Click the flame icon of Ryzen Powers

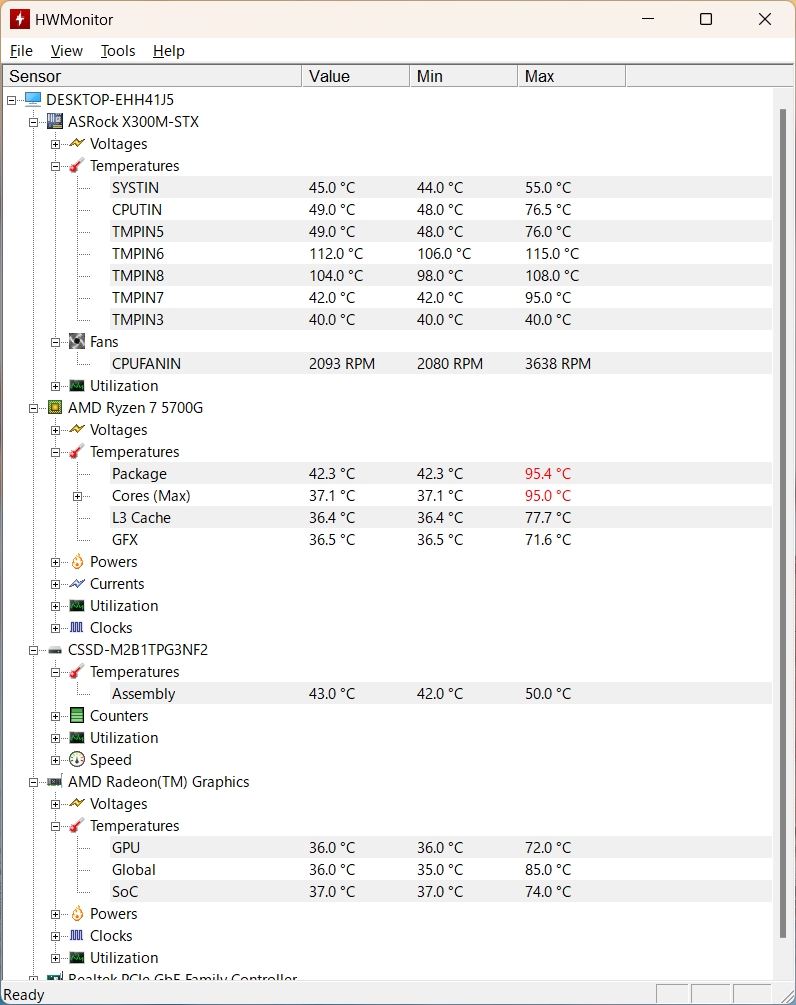pos(77,561)
